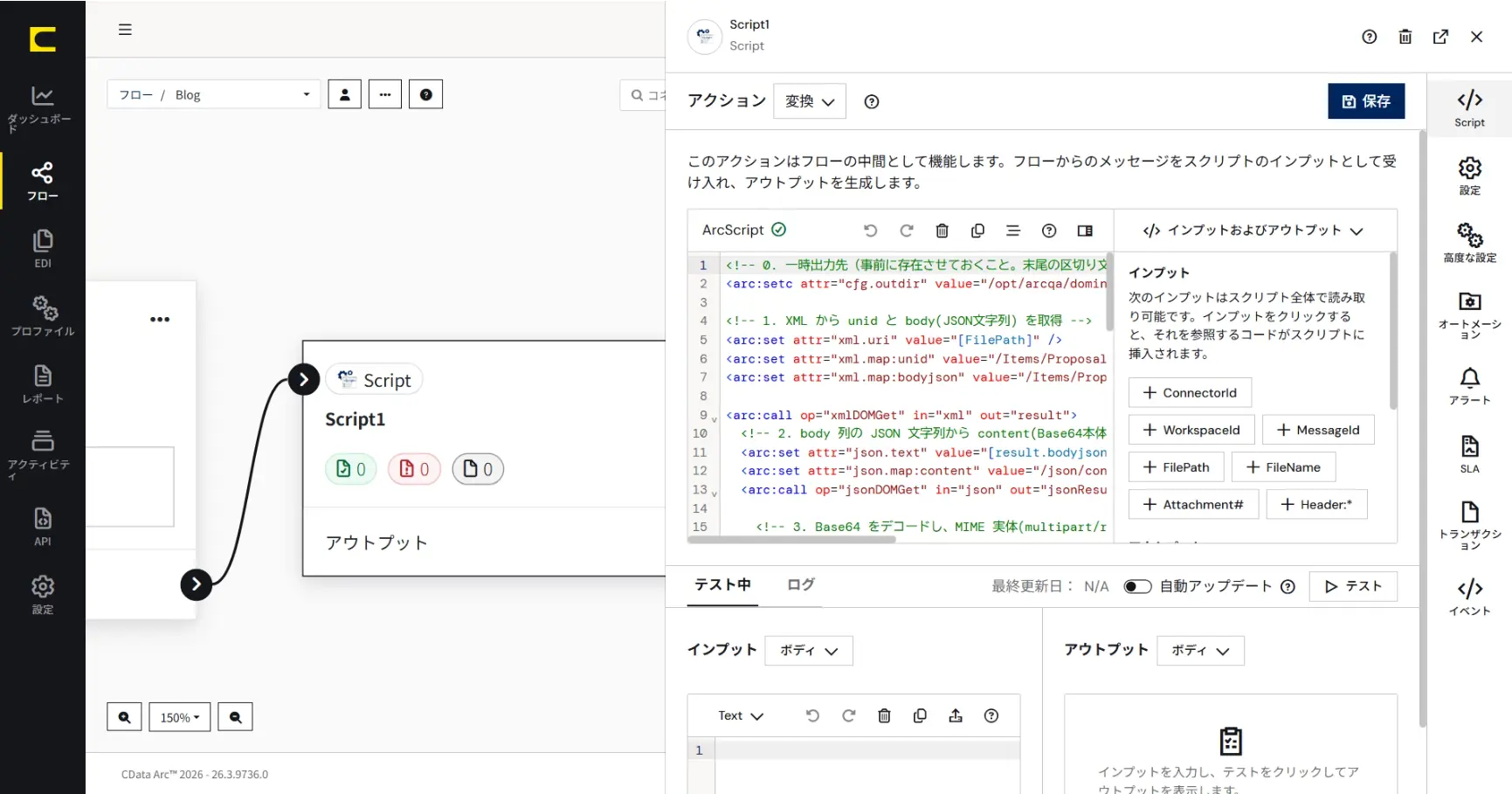Redo in ArcScript editor toolbar
This screenshot has height=794, width=1512.
point(906,231)
